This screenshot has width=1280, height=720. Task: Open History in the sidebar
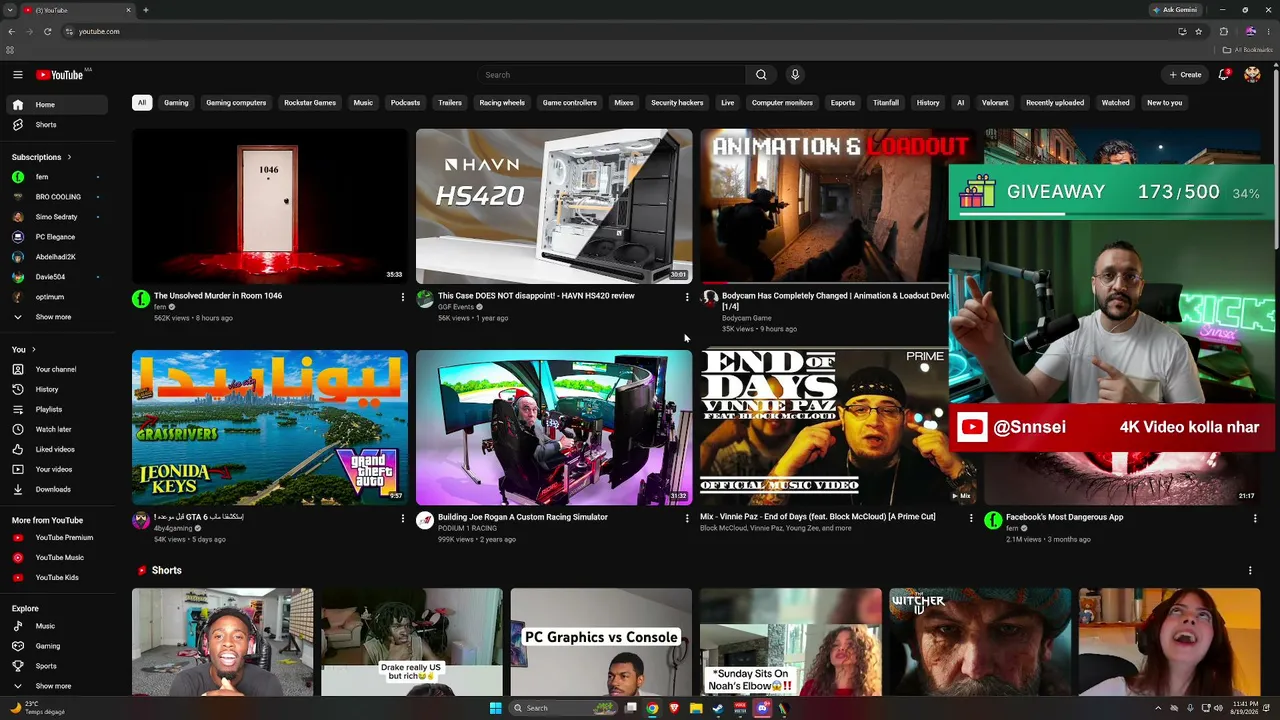tap(57, 389)
